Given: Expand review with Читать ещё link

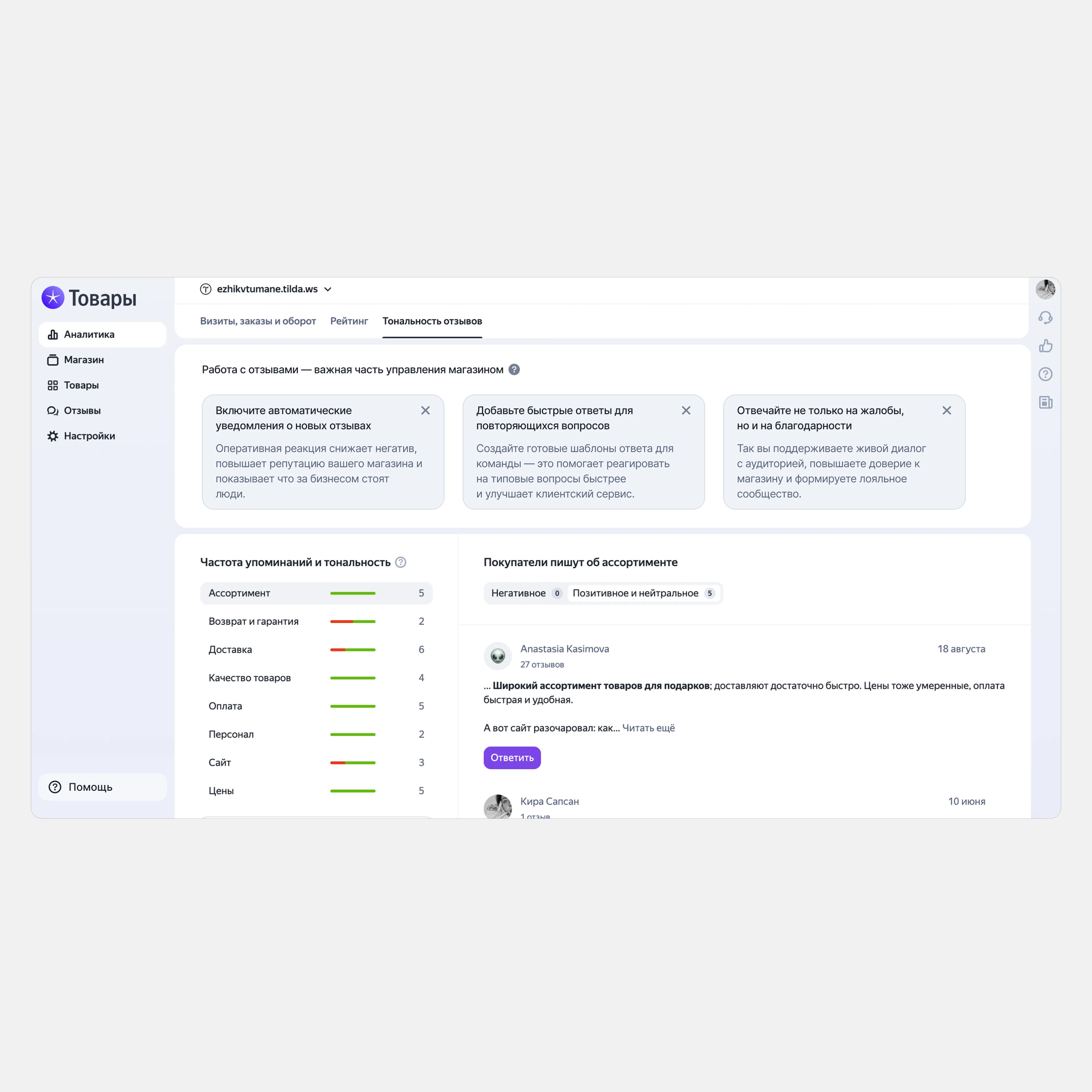Looking at the screenshot, I should click(x=648, y=728).
